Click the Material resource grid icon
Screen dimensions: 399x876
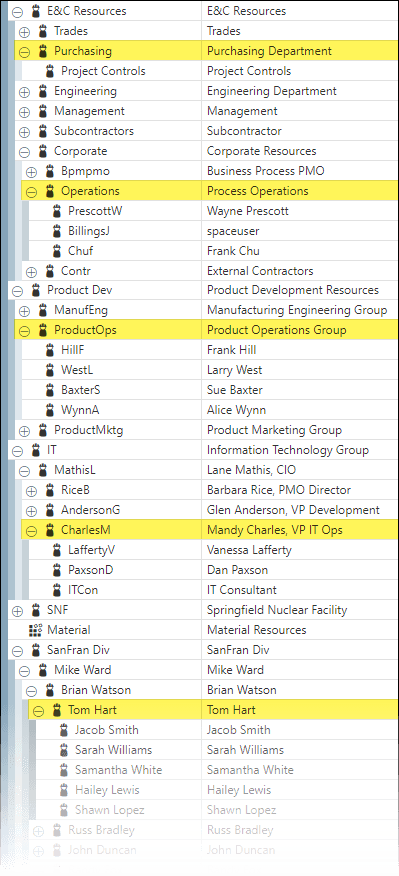[35, 630]
